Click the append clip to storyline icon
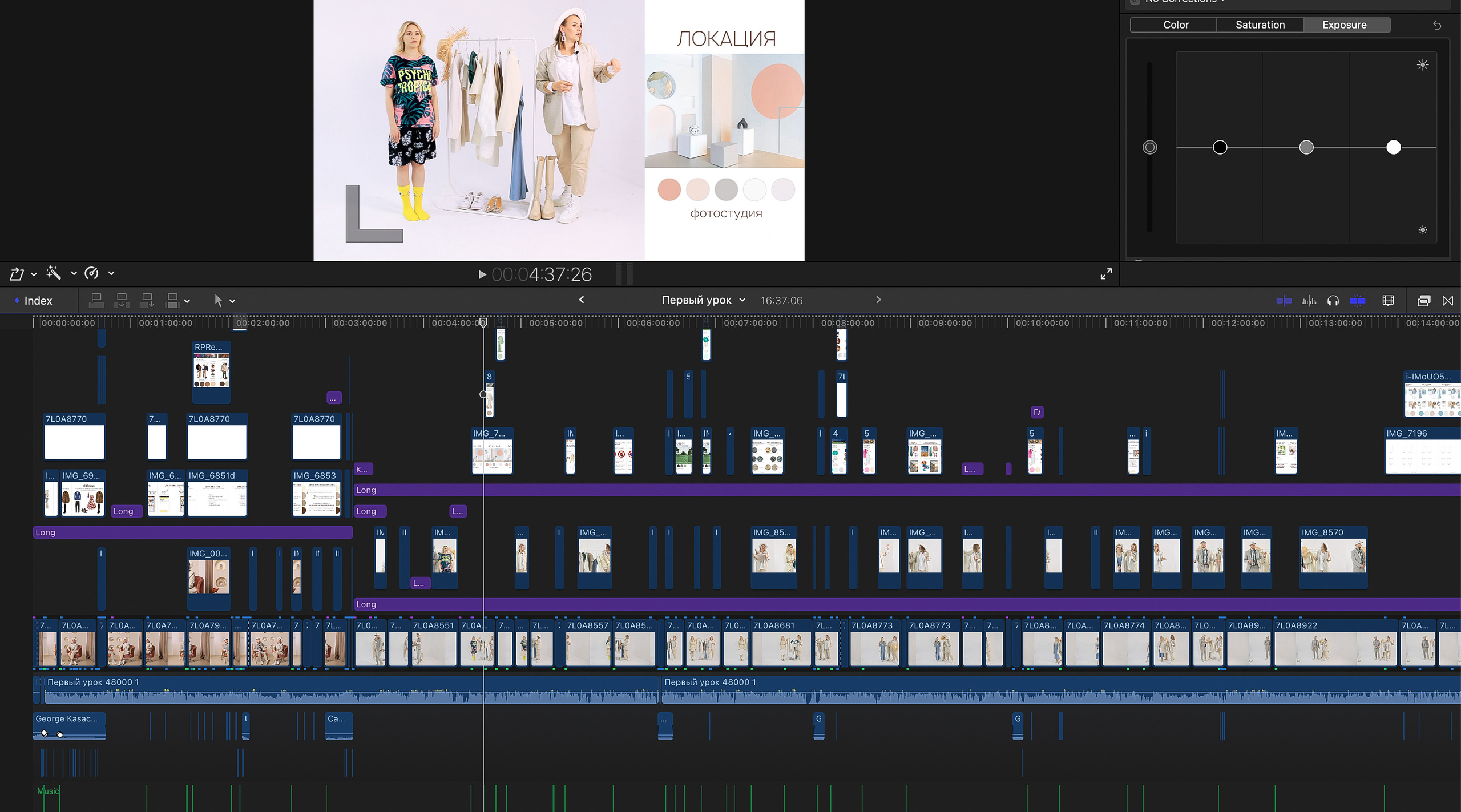 [x=147, y=300]
